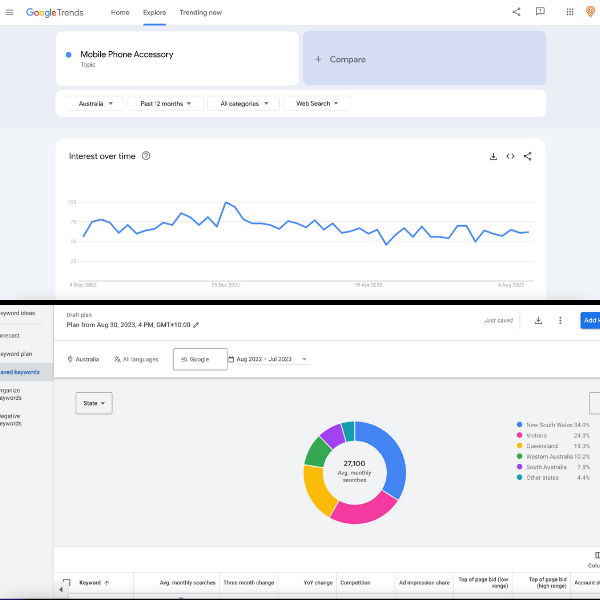Open Negative keywords in the sidebar
This screenshot has width=600, height=600.
pyautogui.click(x=11, y=420)
